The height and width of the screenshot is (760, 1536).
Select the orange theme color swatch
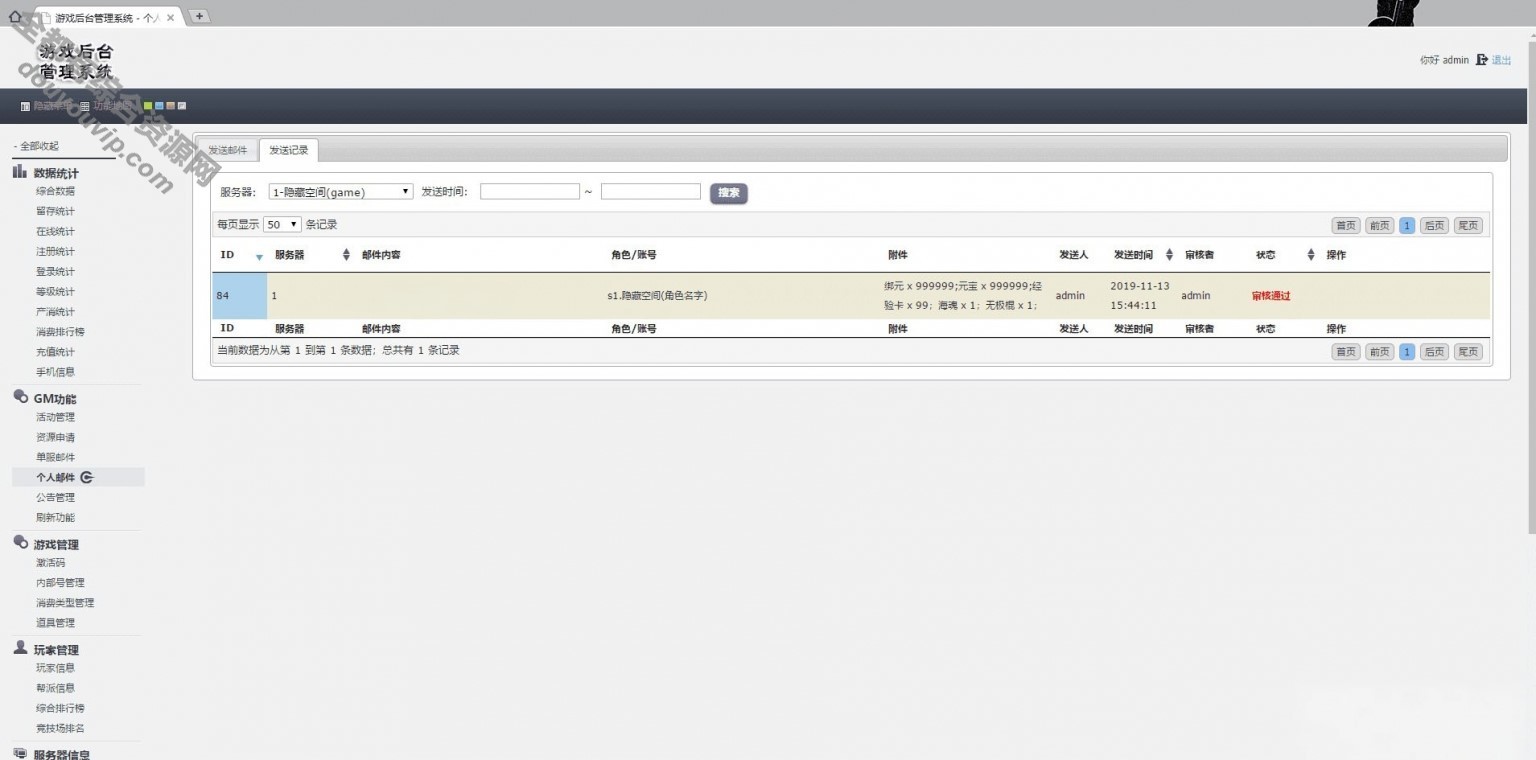click(171, 106)
